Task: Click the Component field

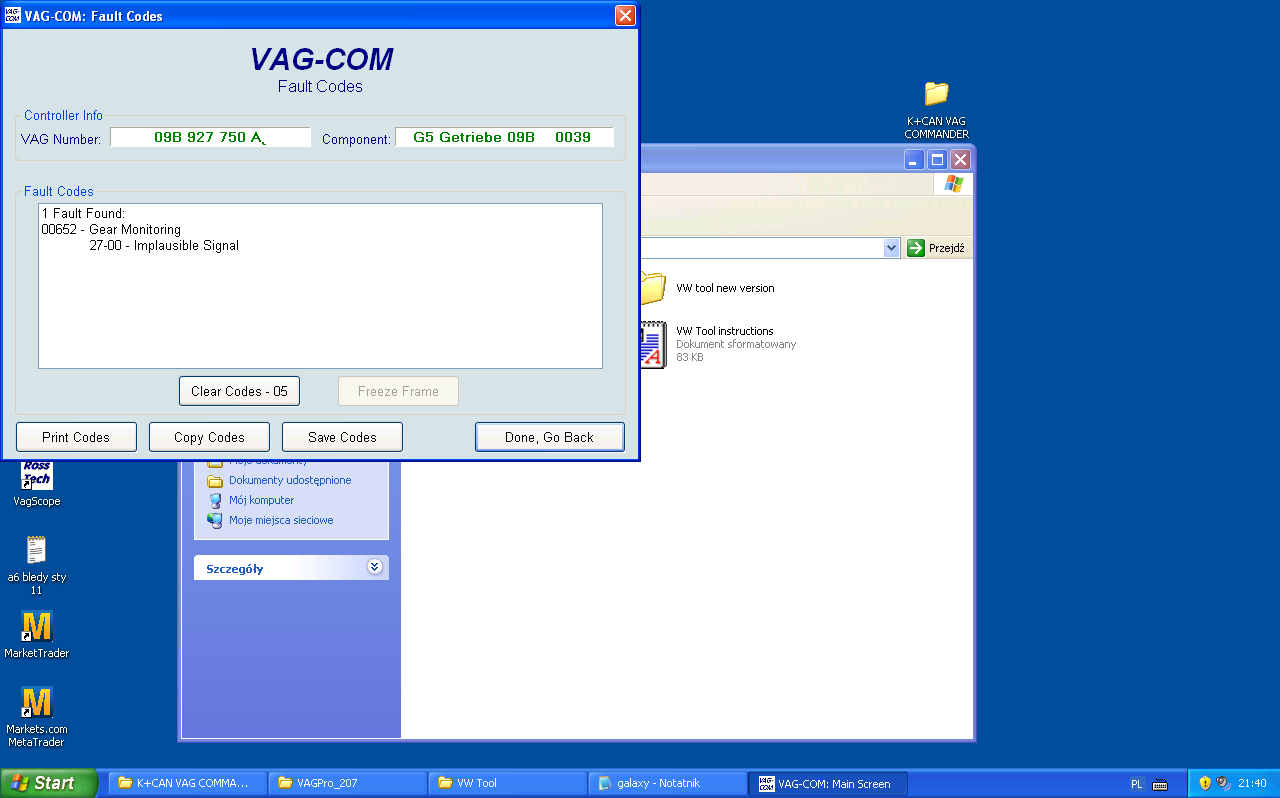Action: point(504,138)
